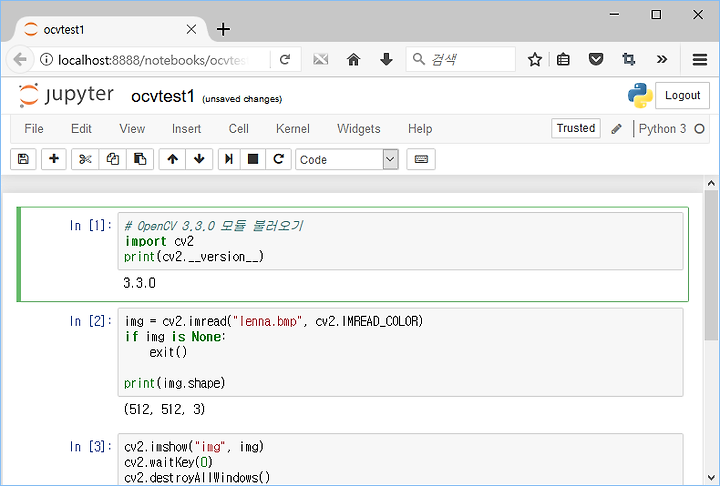Move selected cell up arrow
The width and height of the screenshot is (720, 486).
(173, 159)
